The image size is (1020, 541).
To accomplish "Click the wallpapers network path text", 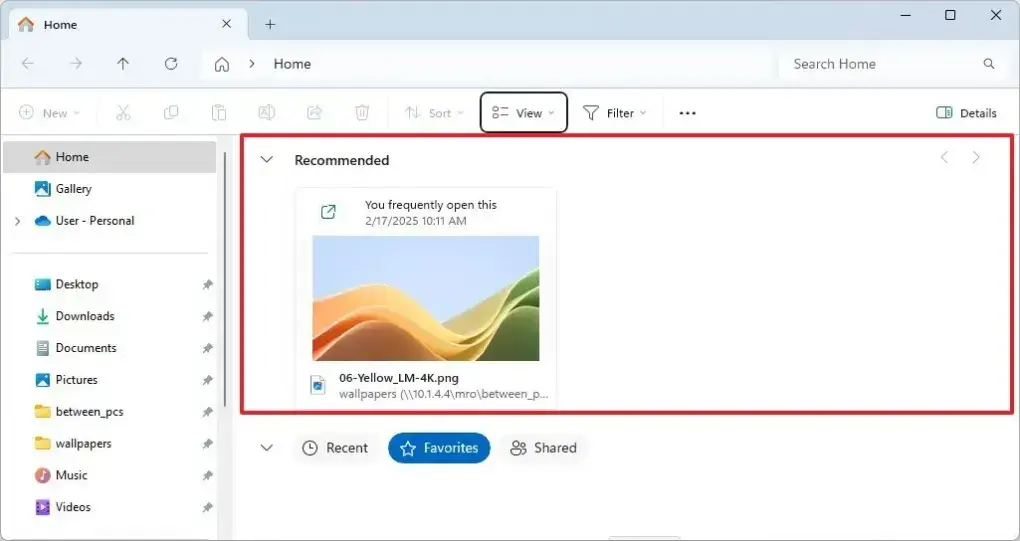I will (444, 394).
